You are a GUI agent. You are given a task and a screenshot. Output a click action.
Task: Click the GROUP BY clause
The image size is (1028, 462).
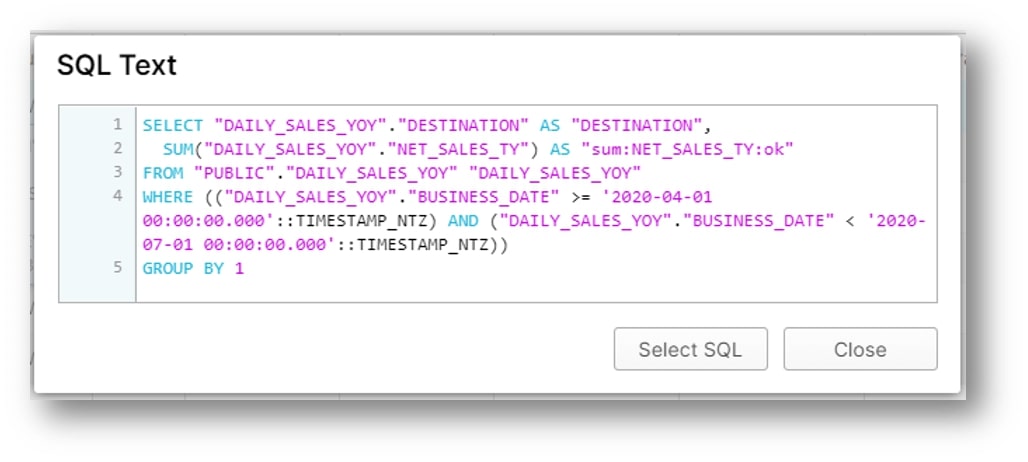[184, 268]
